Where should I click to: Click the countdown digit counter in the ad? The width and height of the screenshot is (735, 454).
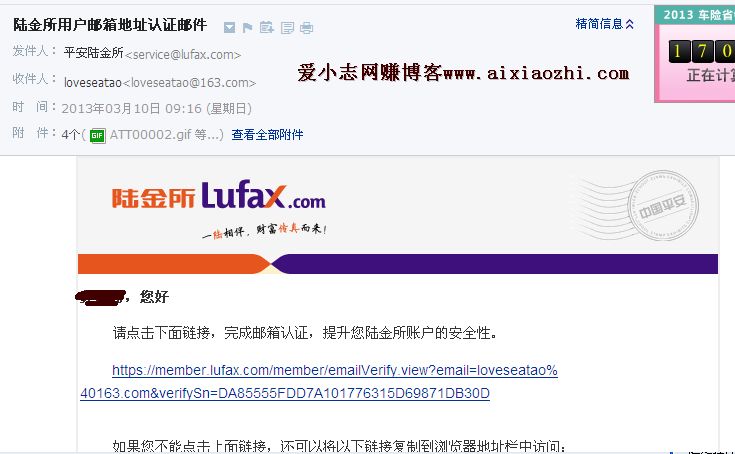click(701, 51)
